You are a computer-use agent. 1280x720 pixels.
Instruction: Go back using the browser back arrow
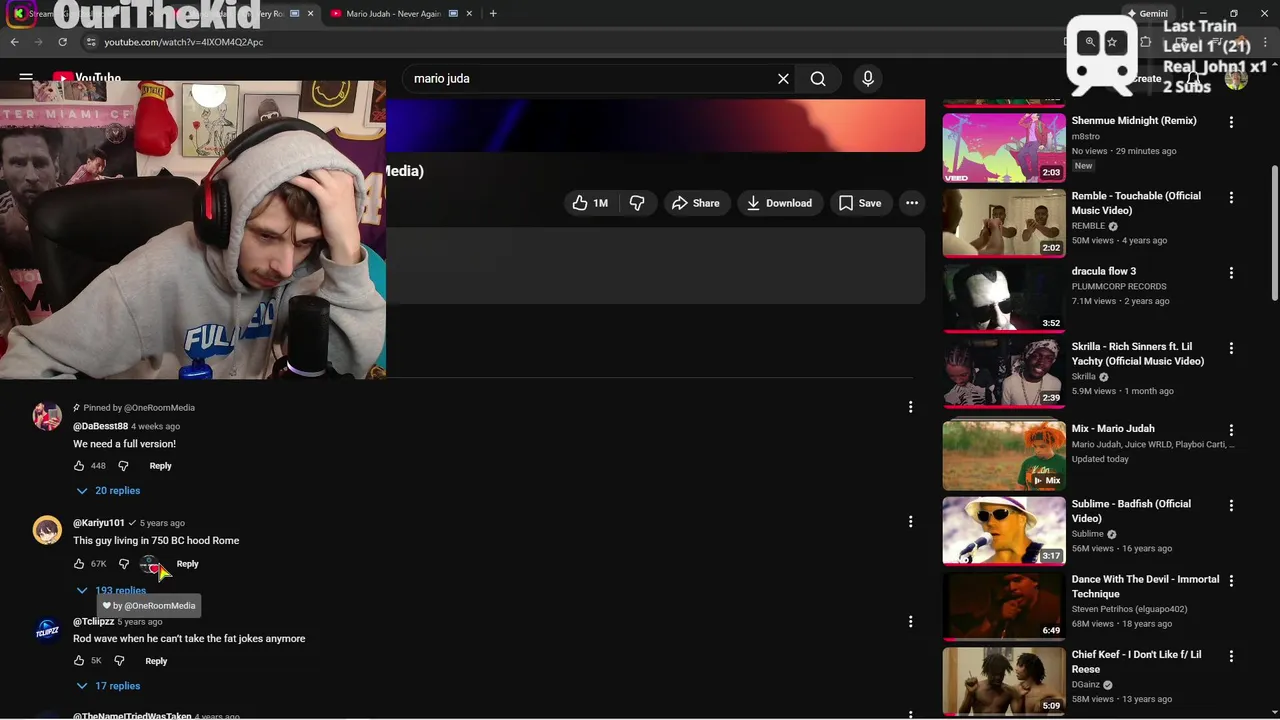[x=14, y=42]
